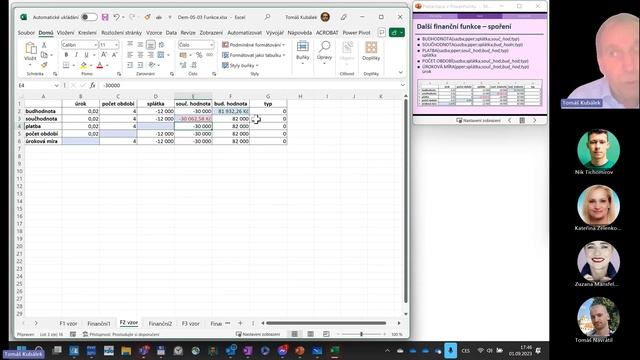Open the PowerPoint app in taskbar

[x=300, y=351]
